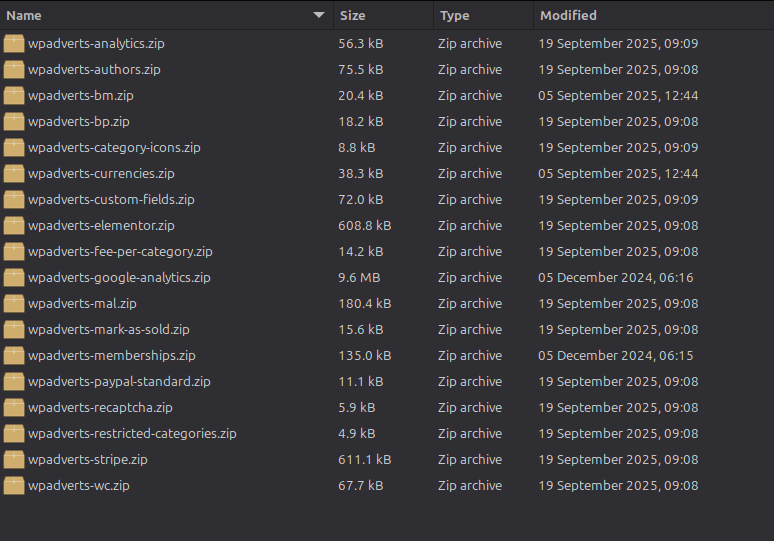This screenshot has width=774, height=541.
Task: Click the wpadverts-restricted-categories.zip entry
Action: (132, 434)
